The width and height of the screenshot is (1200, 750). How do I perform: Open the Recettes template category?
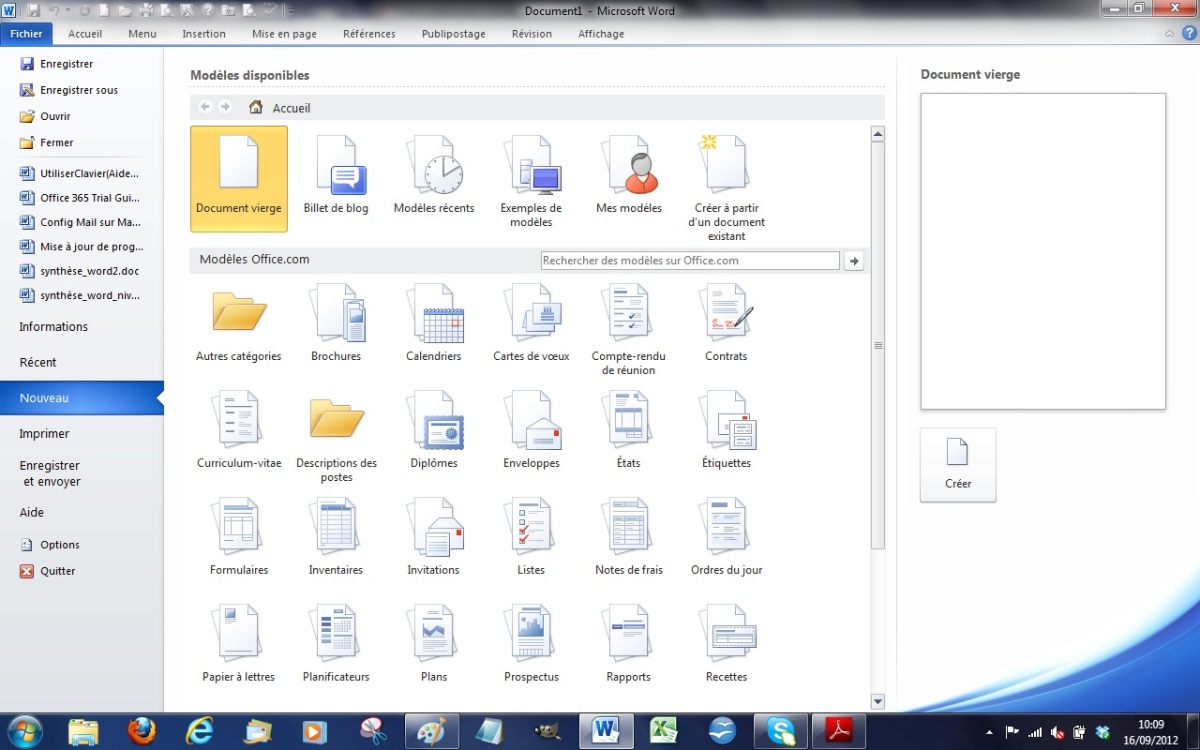click(x=727, y=644)
